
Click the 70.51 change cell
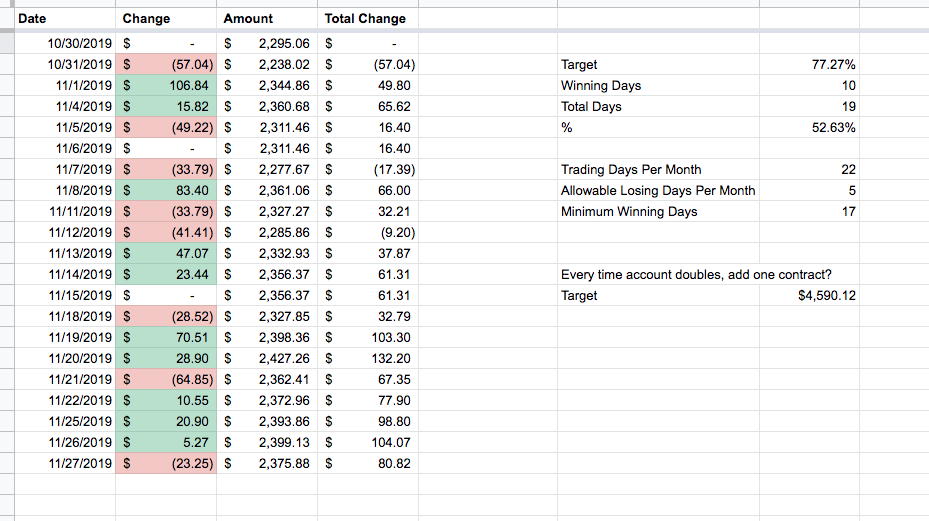166,337
